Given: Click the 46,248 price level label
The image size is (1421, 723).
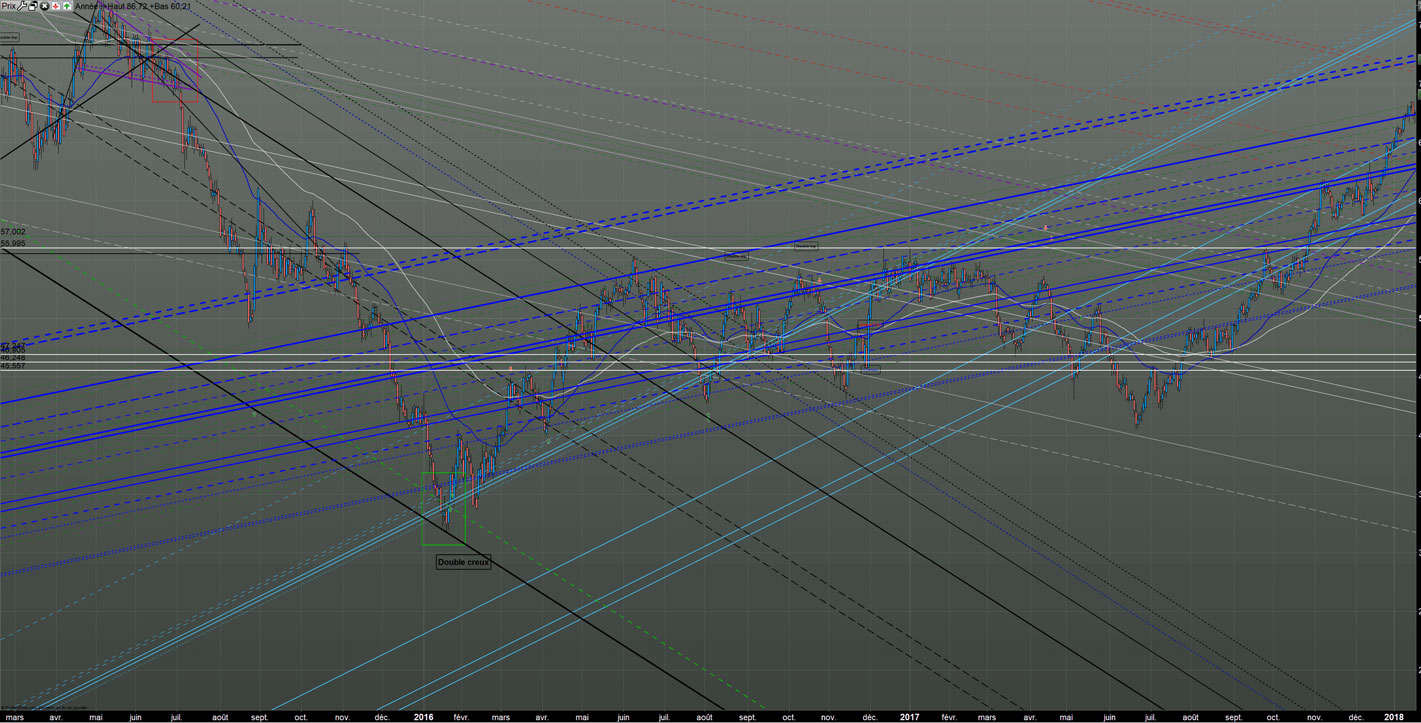Looking at the screenshot, I should pos(13,357).
